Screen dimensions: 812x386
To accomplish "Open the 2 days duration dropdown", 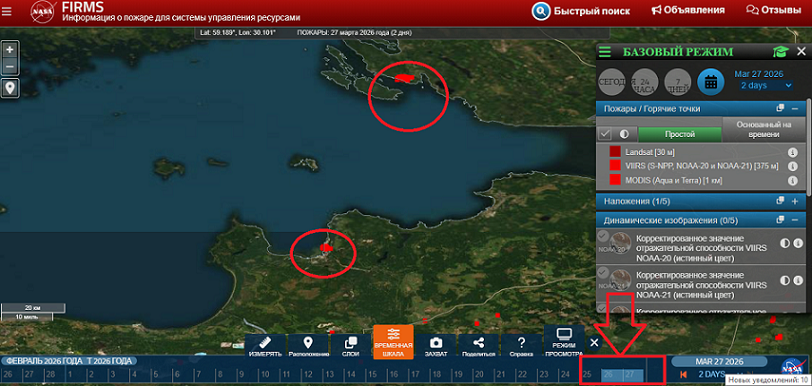I will click(x=766, y=85).
